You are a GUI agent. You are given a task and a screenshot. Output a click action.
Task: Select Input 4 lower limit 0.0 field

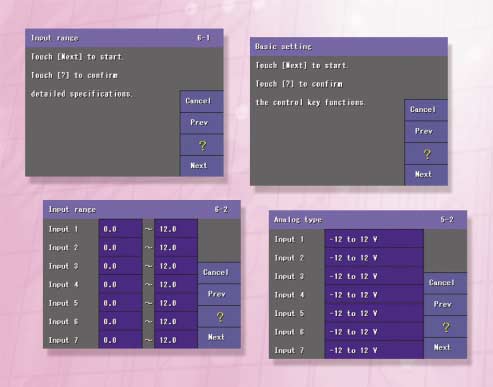pos(120,284)
